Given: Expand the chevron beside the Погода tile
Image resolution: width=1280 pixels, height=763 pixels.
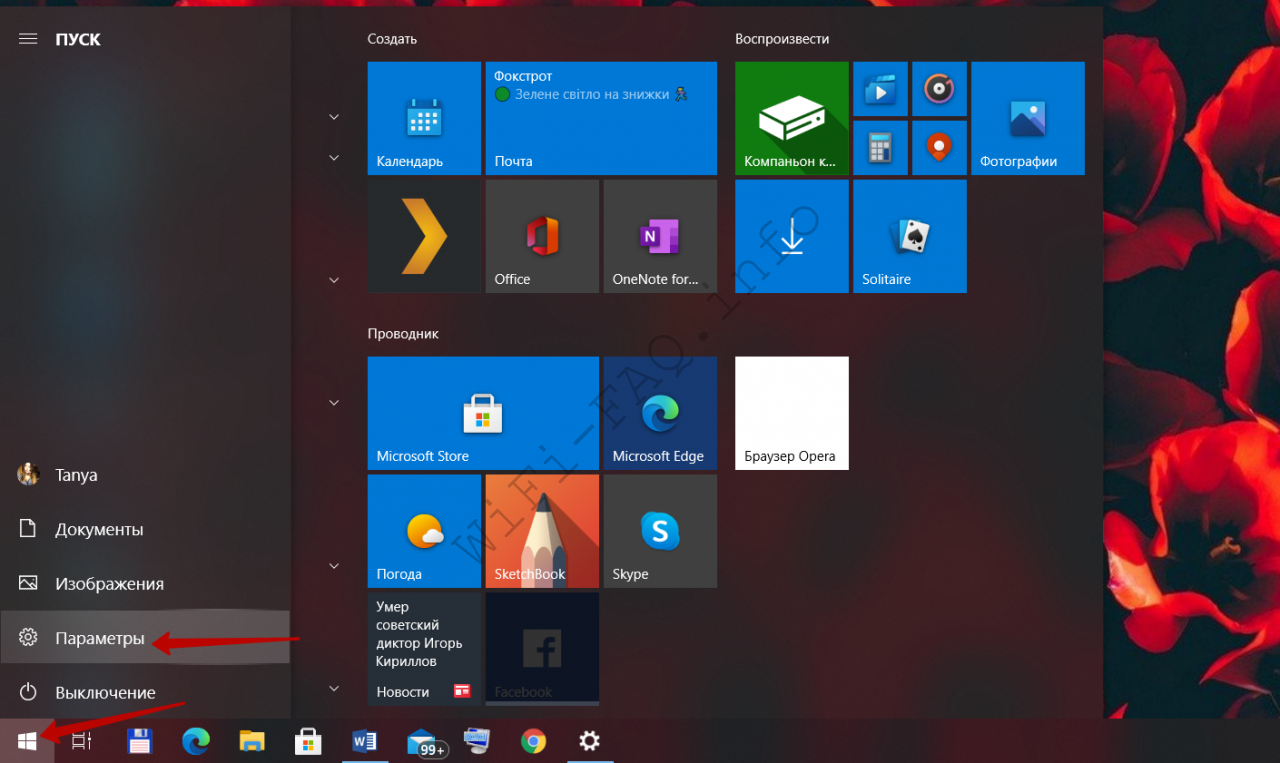Looking at the screenshot, I should pos(335,566).
